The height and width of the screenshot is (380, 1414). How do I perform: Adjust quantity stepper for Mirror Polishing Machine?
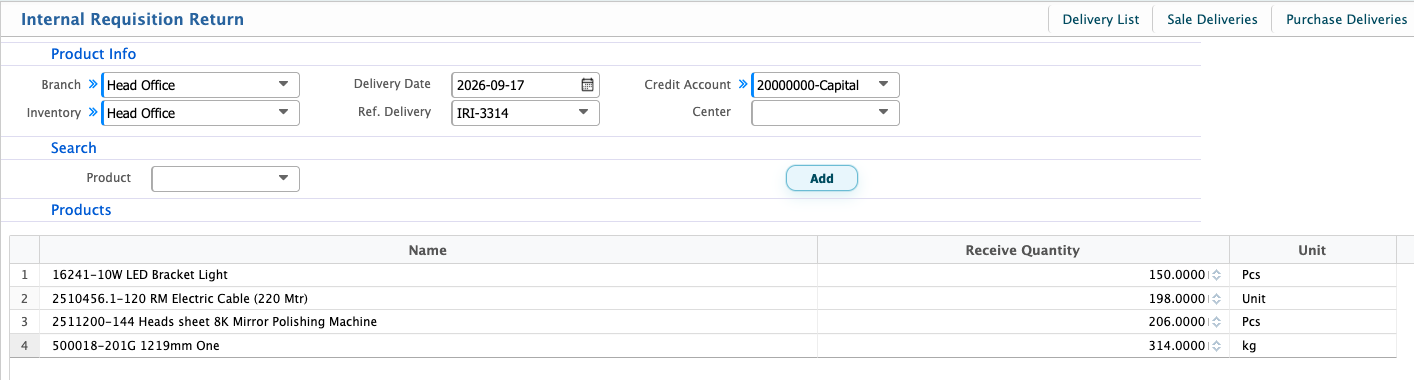tap(1216, 322)
